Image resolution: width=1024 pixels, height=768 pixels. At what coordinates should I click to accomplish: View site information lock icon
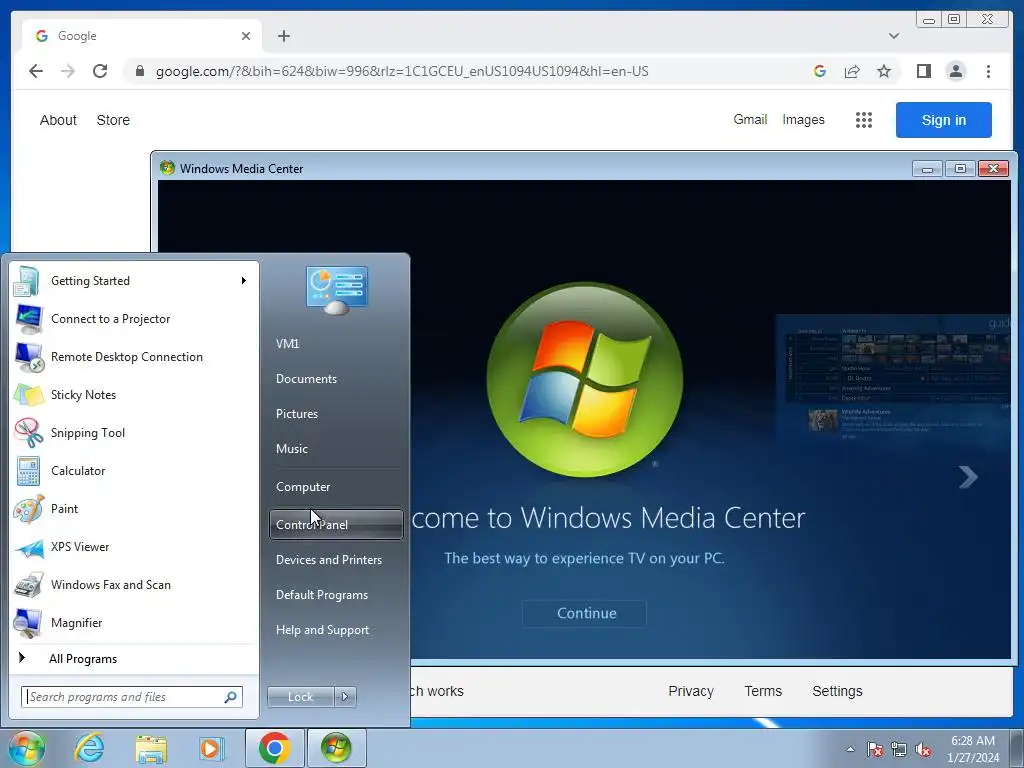140,71
